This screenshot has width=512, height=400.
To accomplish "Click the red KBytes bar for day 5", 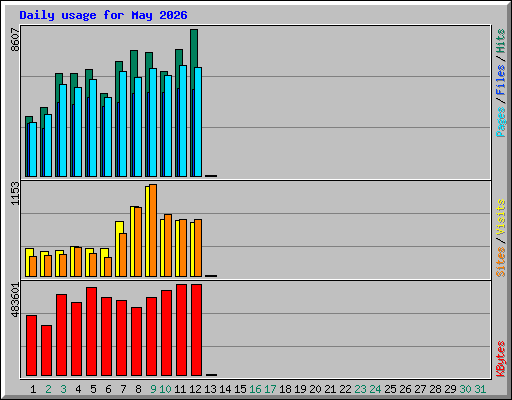I will (x=91, y=331).
